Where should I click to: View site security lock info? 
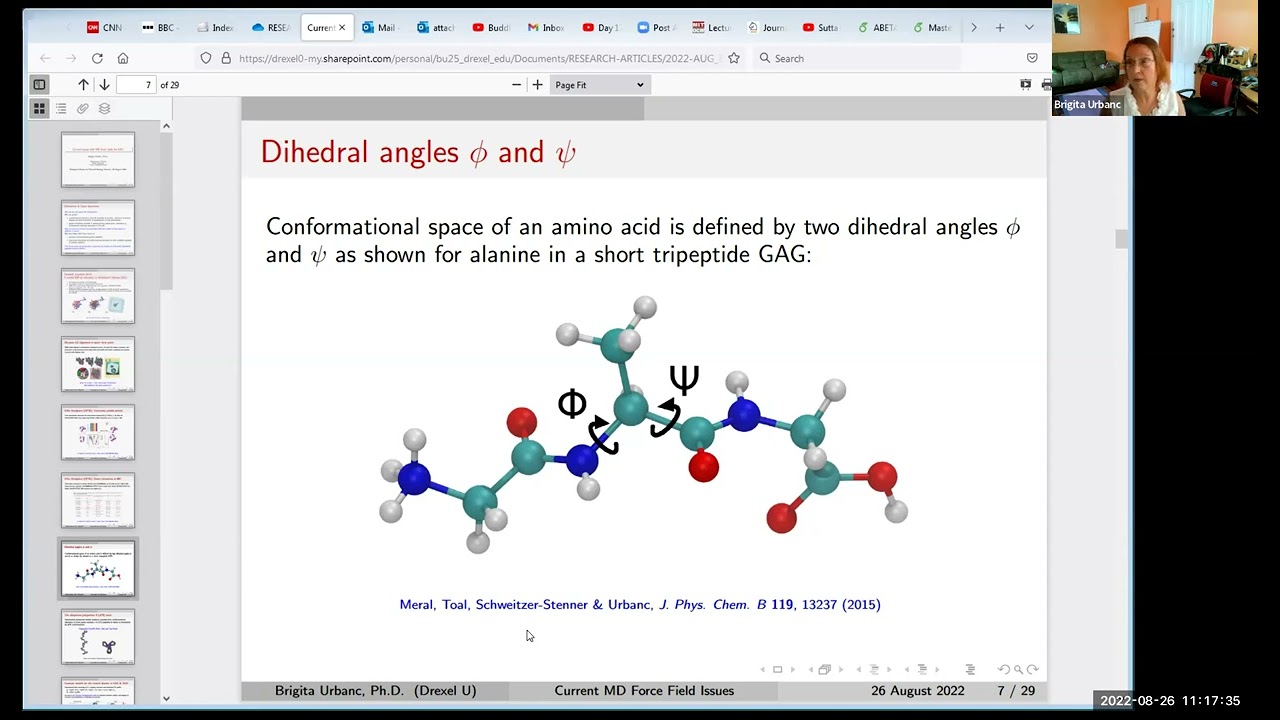226,58
